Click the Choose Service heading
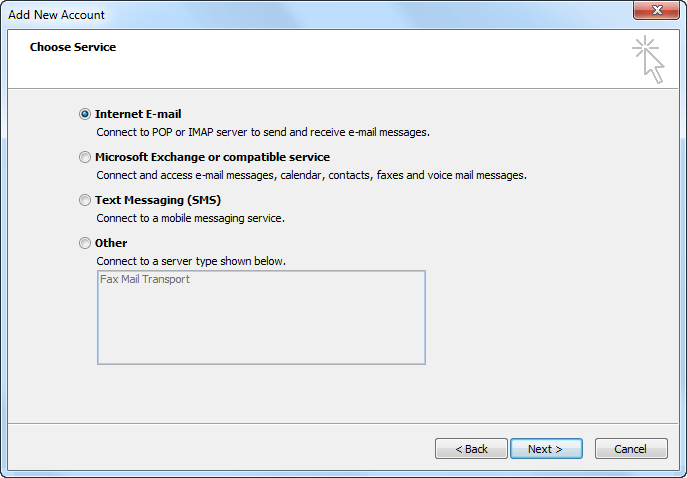This screenshot has width=687, height=478. point(73,47)
